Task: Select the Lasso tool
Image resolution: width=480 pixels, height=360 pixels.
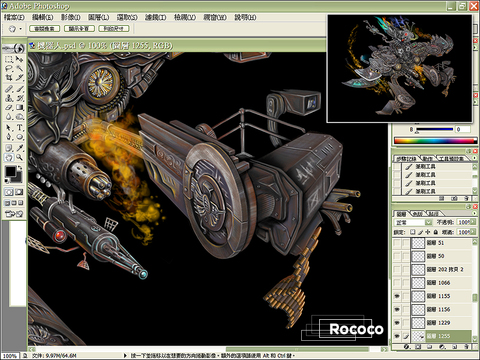Action: tap(9, 69)
